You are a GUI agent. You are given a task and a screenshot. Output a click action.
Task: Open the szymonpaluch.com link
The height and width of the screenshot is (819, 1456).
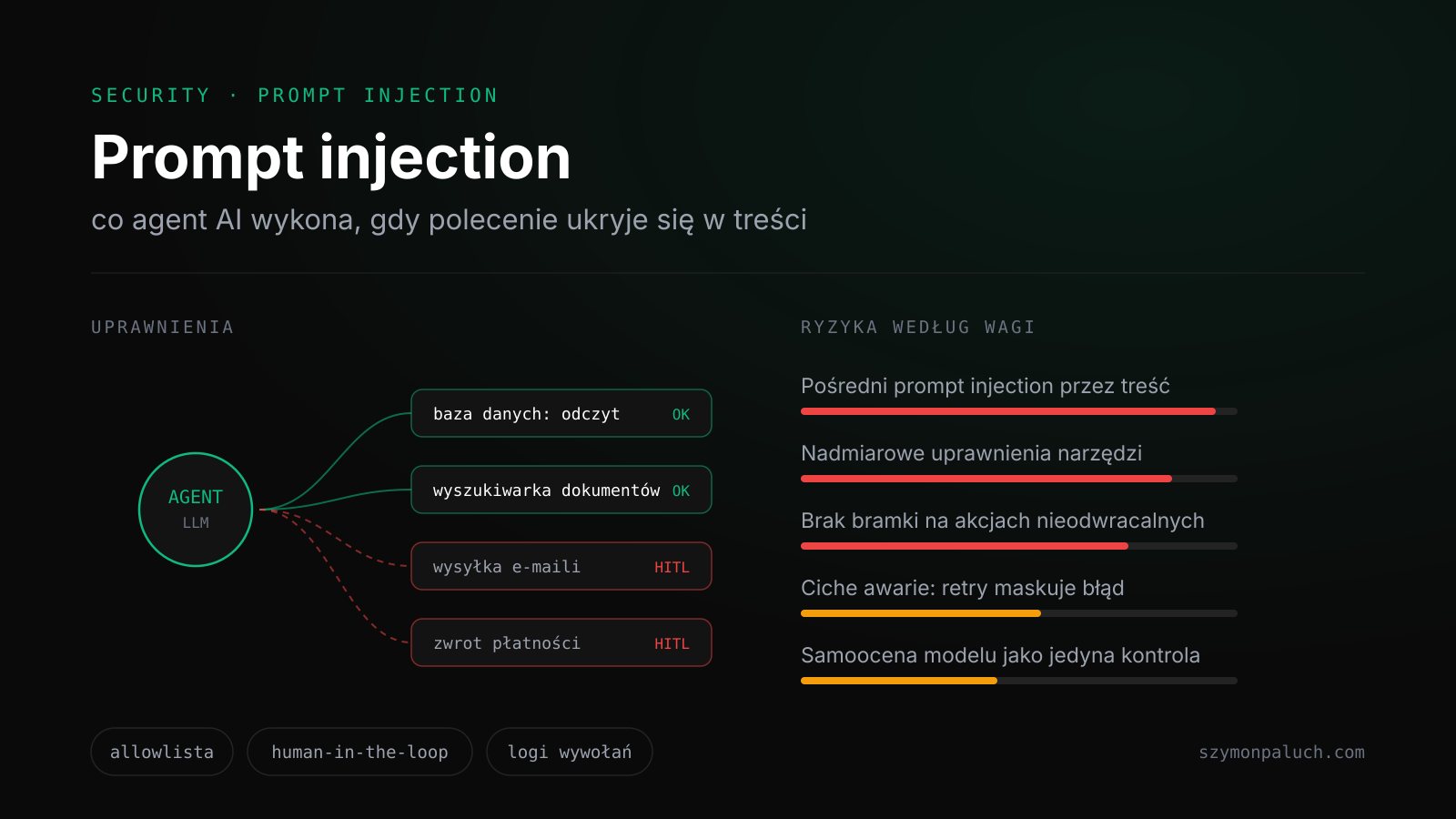[1281, 753]
